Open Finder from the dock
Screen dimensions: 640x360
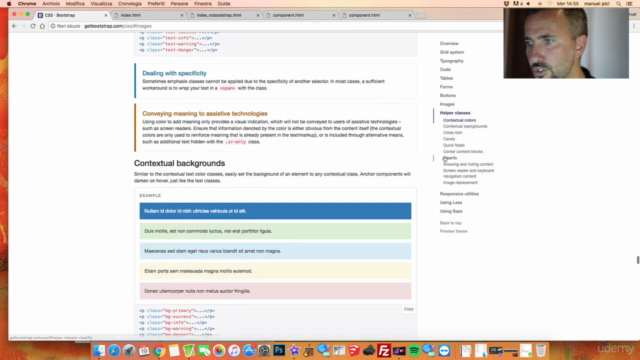click(99, 351)
